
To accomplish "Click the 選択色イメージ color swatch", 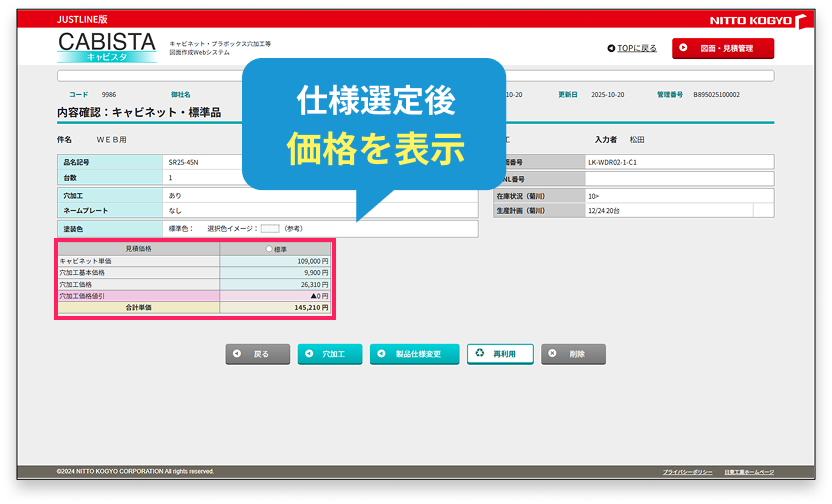I will (270, 229).
